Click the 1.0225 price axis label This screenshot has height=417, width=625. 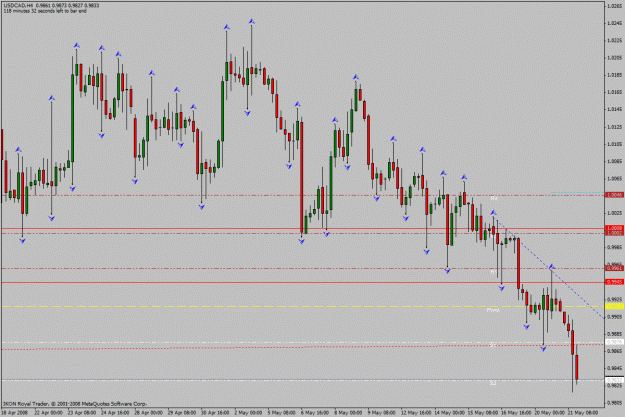click(614, 40)
